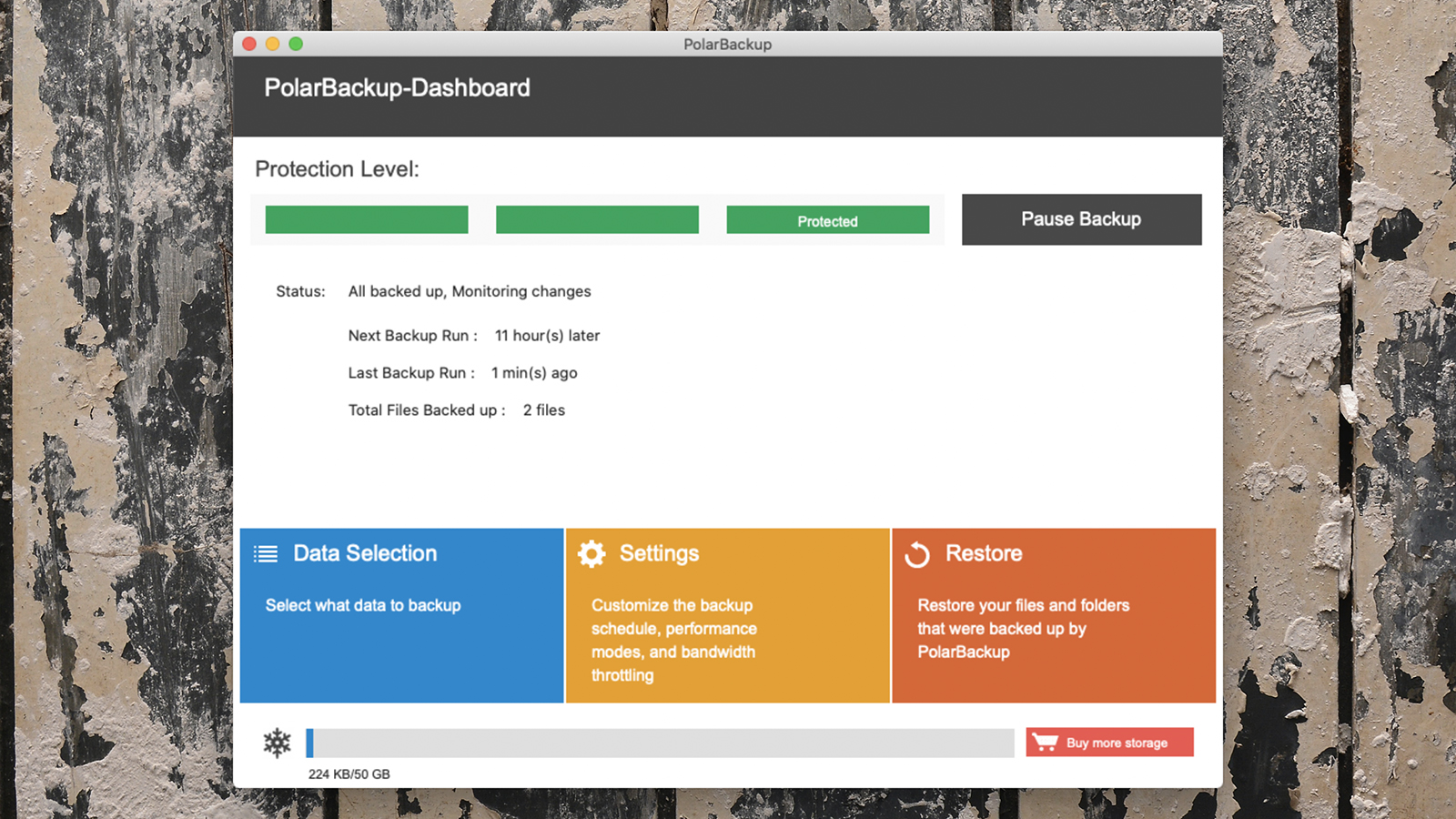Click the shopping cart icon
1456x819 pixels.
point(1046,743)
